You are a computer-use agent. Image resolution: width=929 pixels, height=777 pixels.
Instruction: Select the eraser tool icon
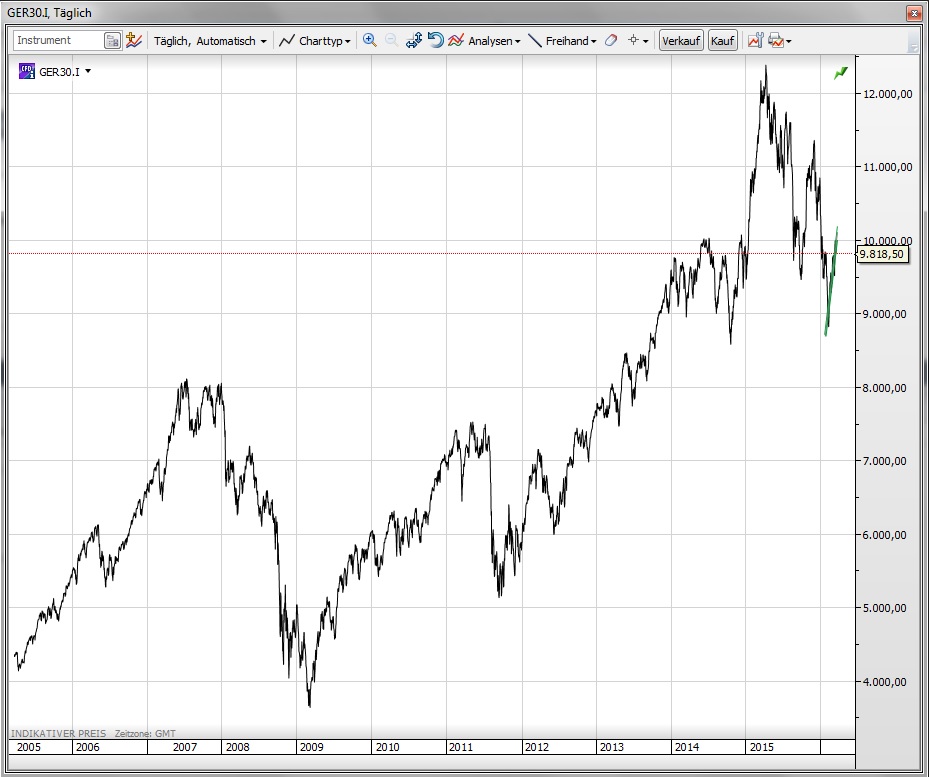pyautogui.click(x=611, y=41)
